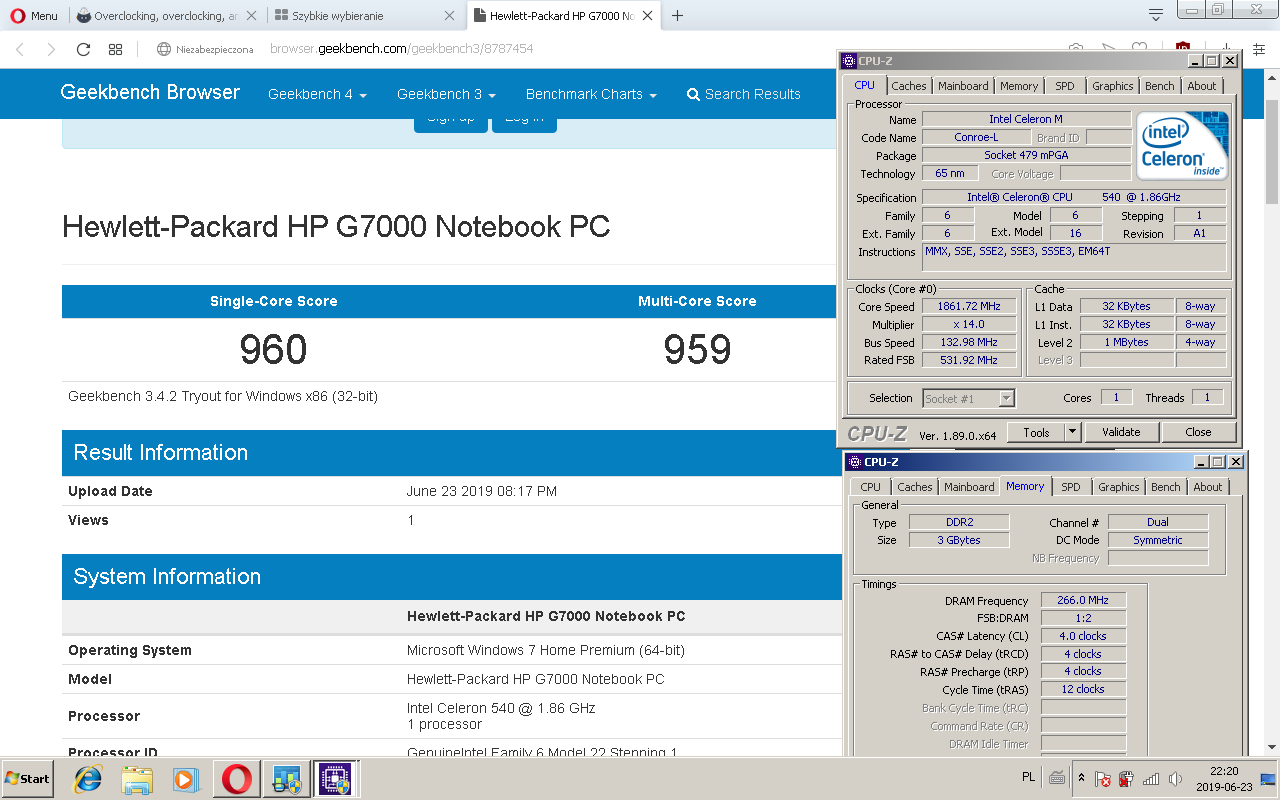Select Mainboard tab in bottom CPU-Z window
This screenshot has width=1280, height=800.
point(969,487)
